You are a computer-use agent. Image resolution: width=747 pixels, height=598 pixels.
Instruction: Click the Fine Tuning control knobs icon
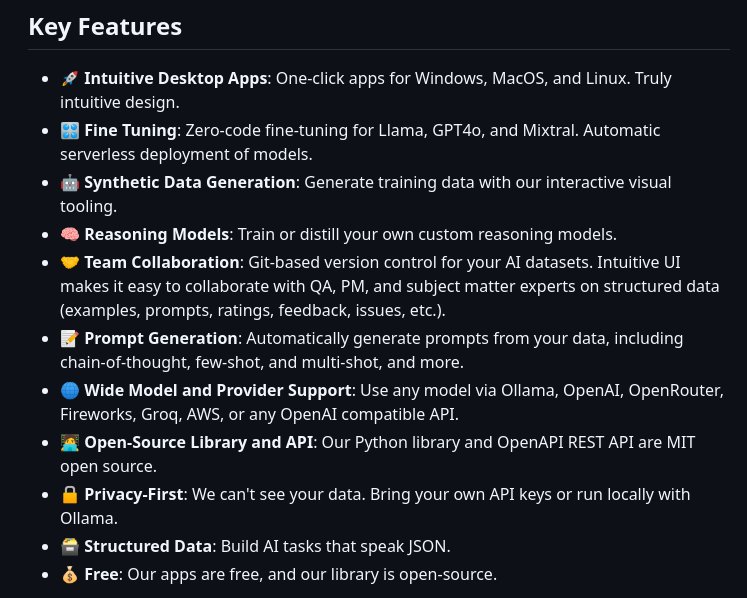click(x=70, y=131)
